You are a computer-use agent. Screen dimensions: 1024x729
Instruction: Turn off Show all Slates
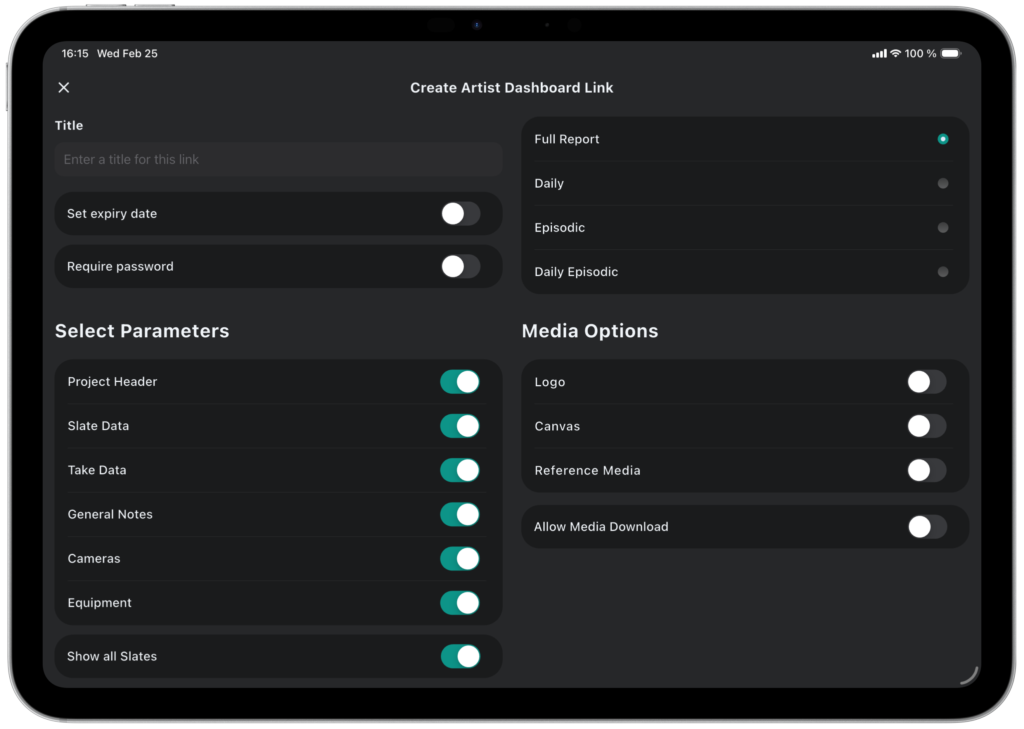pyautogui.click(x=460, y=657)
